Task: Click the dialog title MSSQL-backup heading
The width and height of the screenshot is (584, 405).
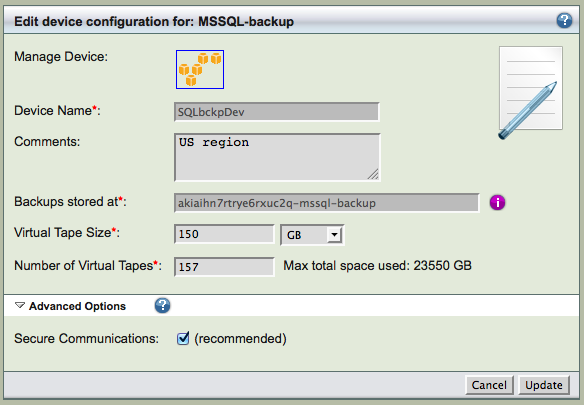Action: tap(154, 21)
